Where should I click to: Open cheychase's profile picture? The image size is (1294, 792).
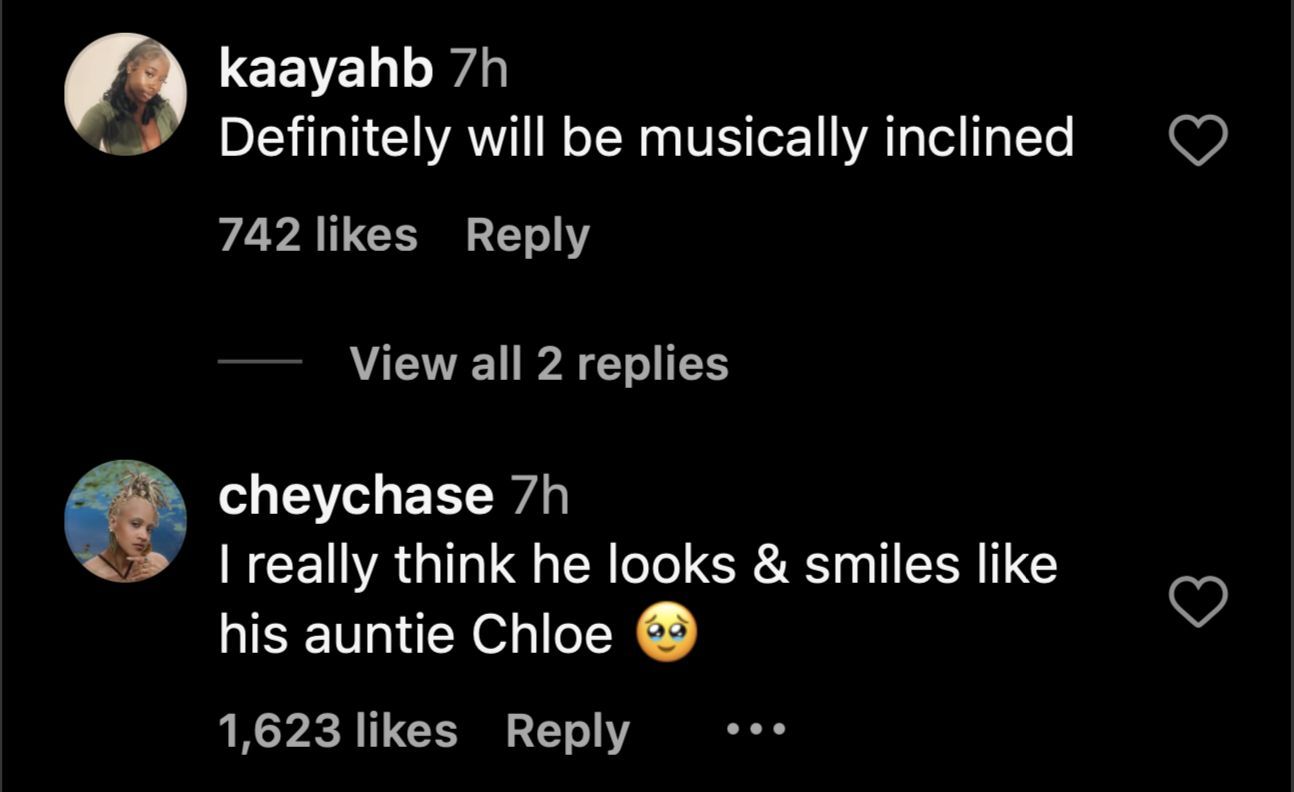tap(126, 521)
